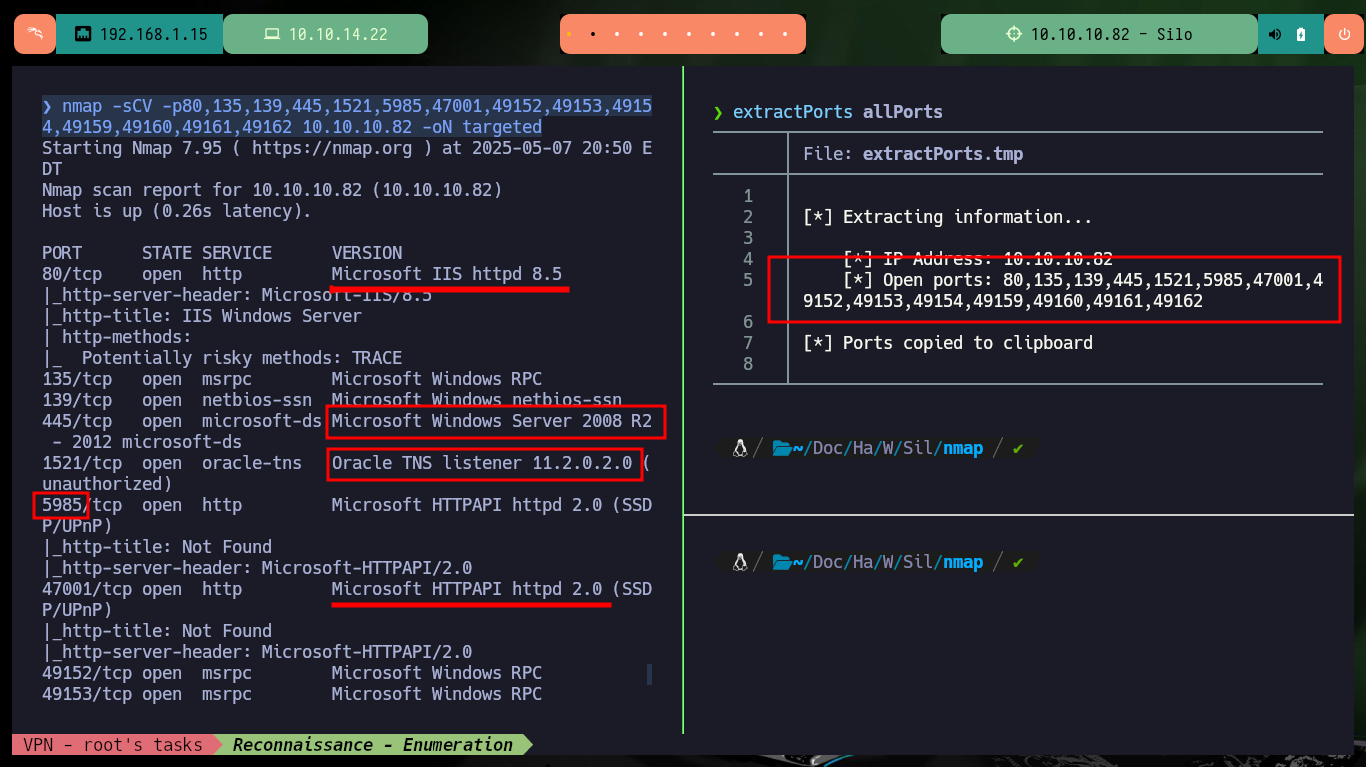Click the nmap -sCV command line
Image resolution: width=1366 pixels, height=767 pixels.
coord(347,116)
